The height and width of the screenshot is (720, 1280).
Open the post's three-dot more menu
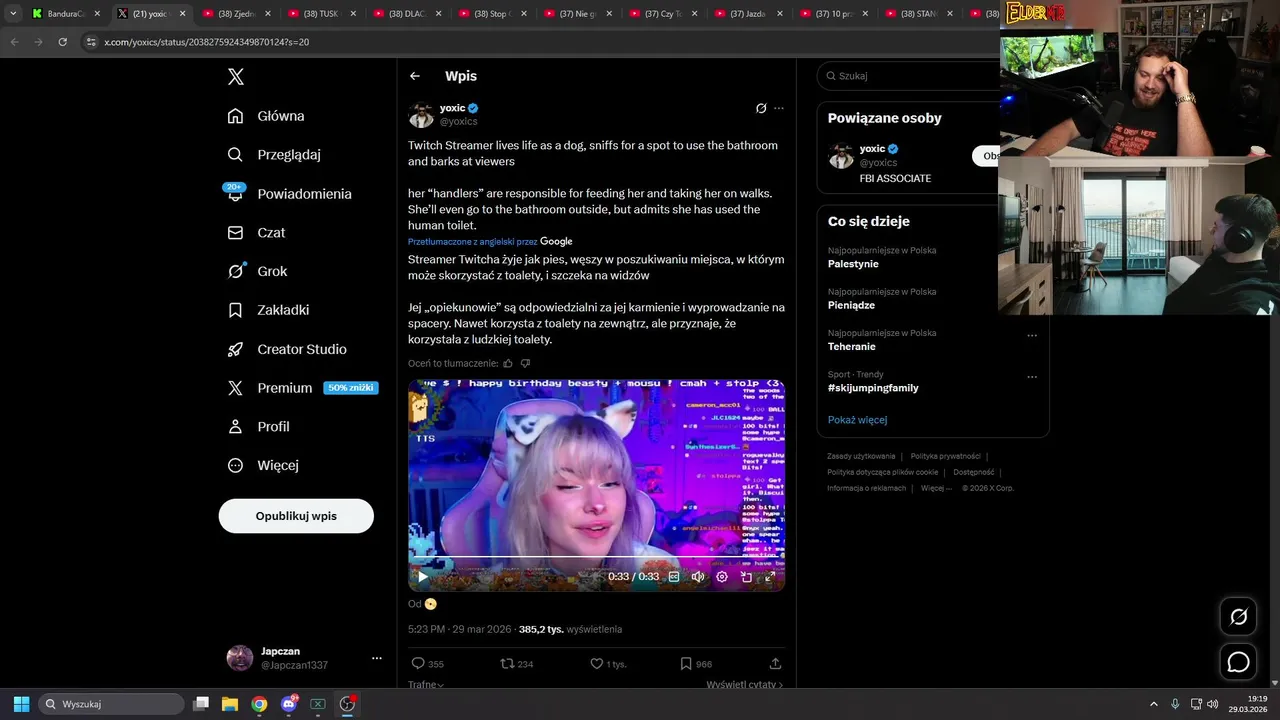tap(779, 108)
